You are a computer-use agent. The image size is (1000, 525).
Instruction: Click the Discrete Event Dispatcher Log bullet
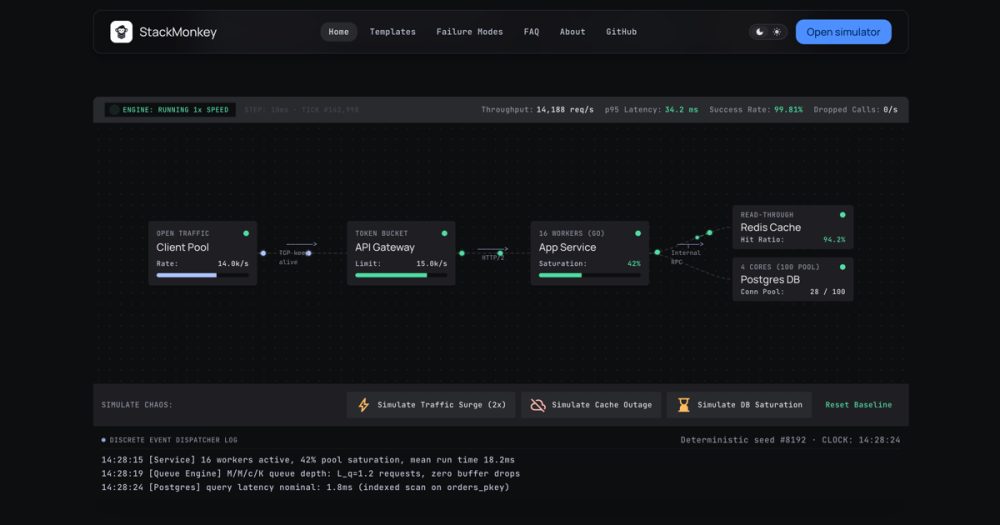tap(103, 440)
